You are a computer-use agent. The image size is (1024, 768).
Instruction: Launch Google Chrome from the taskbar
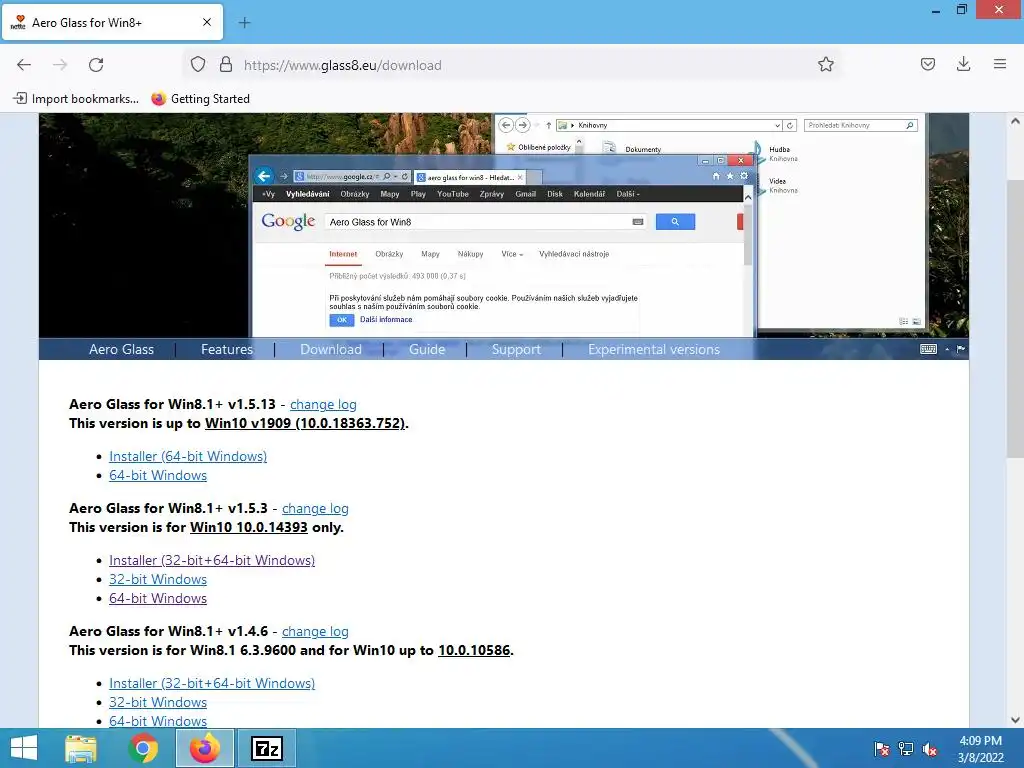click(143, 748)
